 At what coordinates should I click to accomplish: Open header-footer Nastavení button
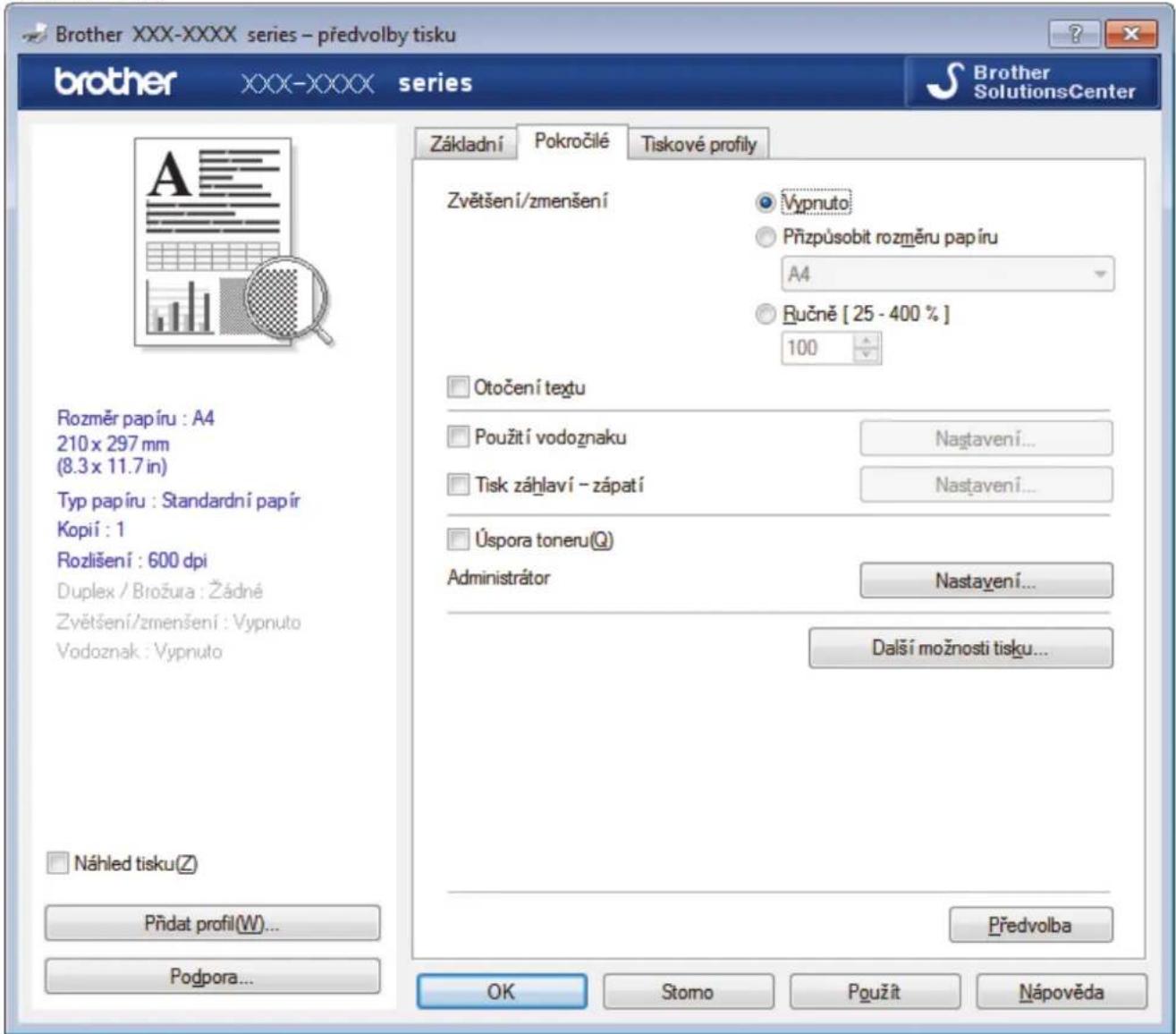(x=986, y=486)
